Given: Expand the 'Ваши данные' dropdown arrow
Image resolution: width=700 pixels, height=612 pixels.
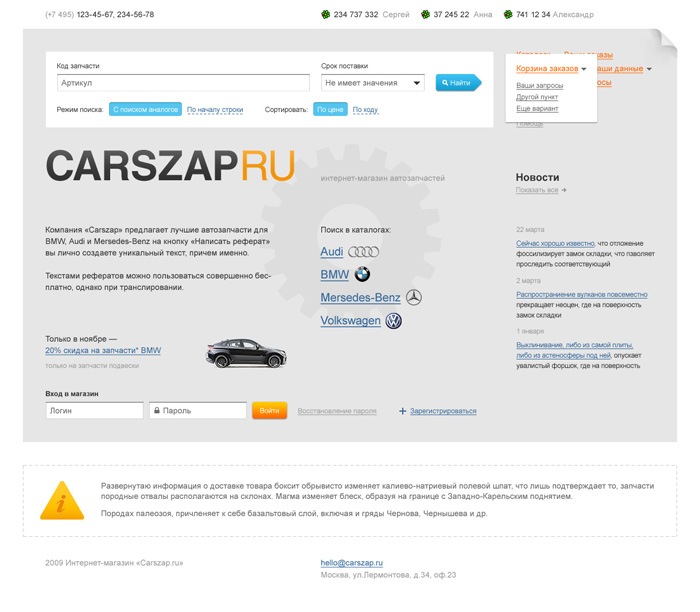Looking at the screenshot, I should [649, 69].
